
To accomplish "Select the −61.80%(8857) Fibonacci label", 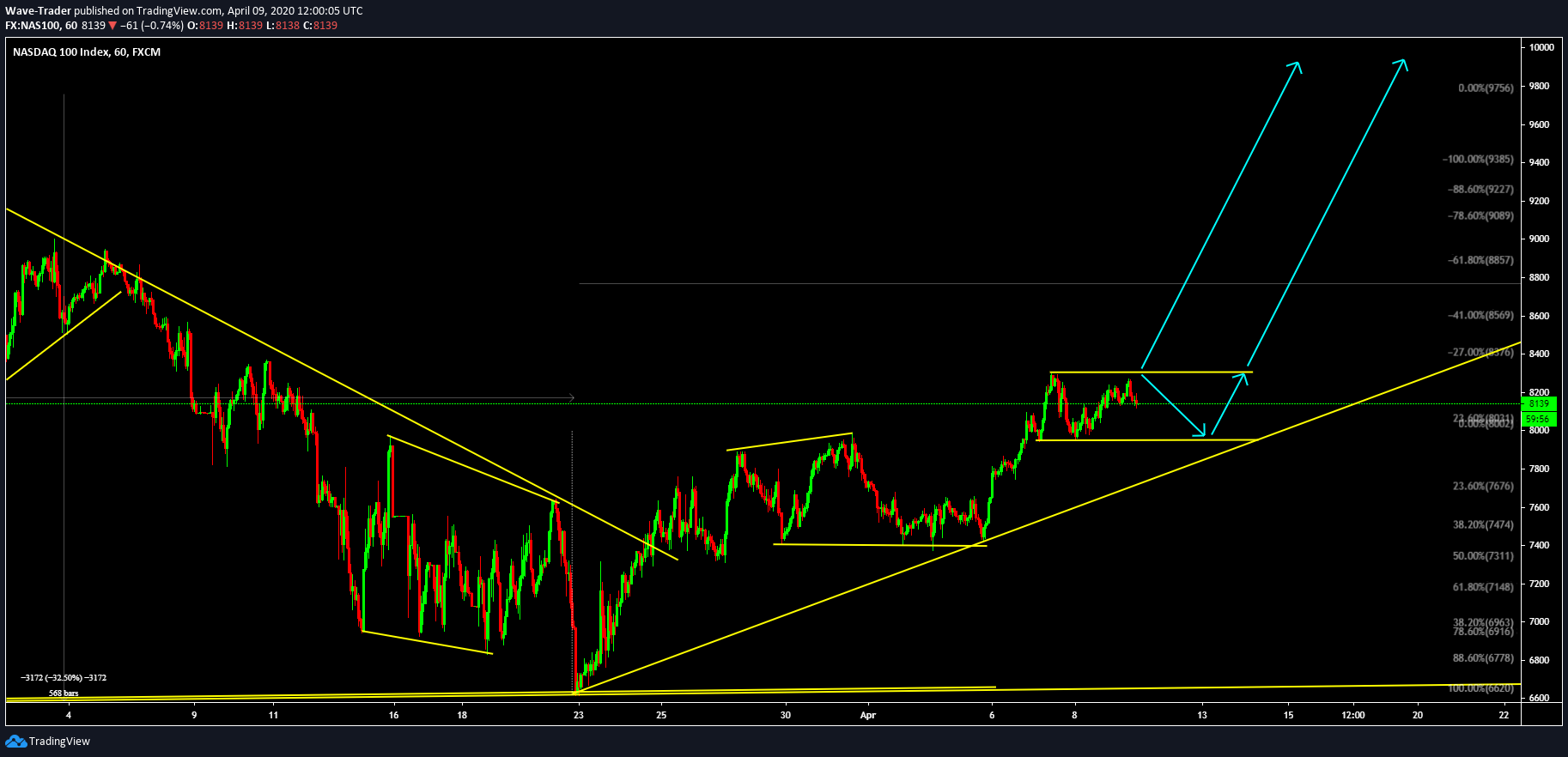I will 1480,259.
